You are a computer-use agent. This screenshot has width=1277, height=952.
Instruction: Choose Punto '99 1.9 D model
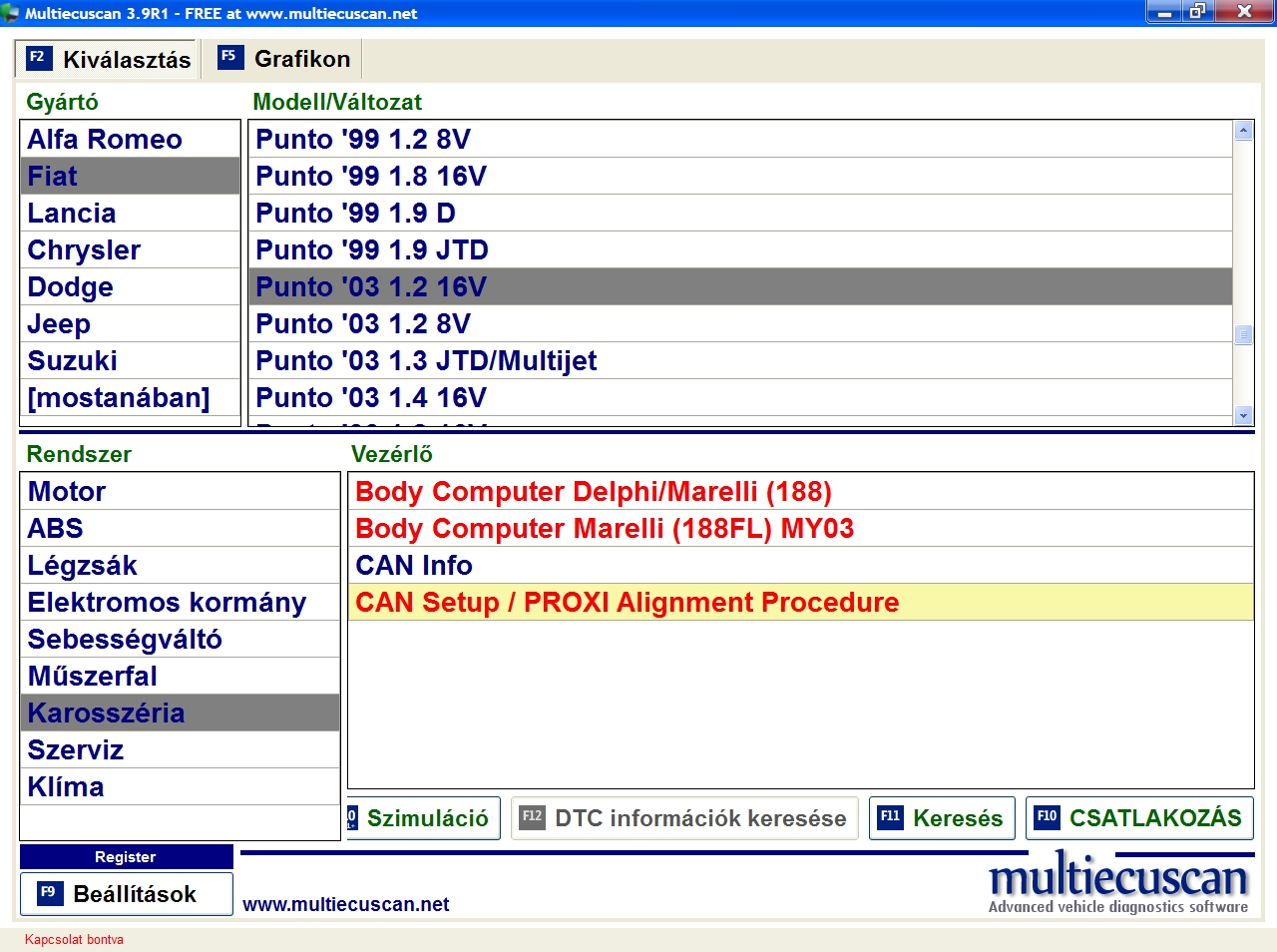pos(740,213)
